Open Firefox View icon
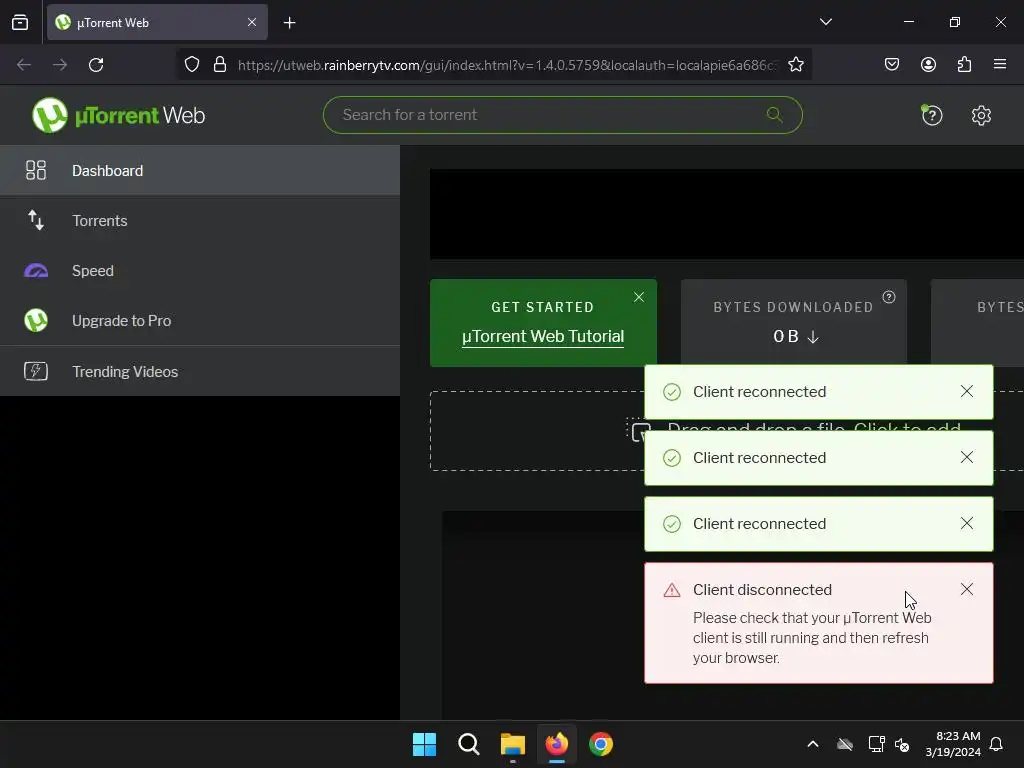This screenshot has width=1024, height=768. tap(20, 22)
